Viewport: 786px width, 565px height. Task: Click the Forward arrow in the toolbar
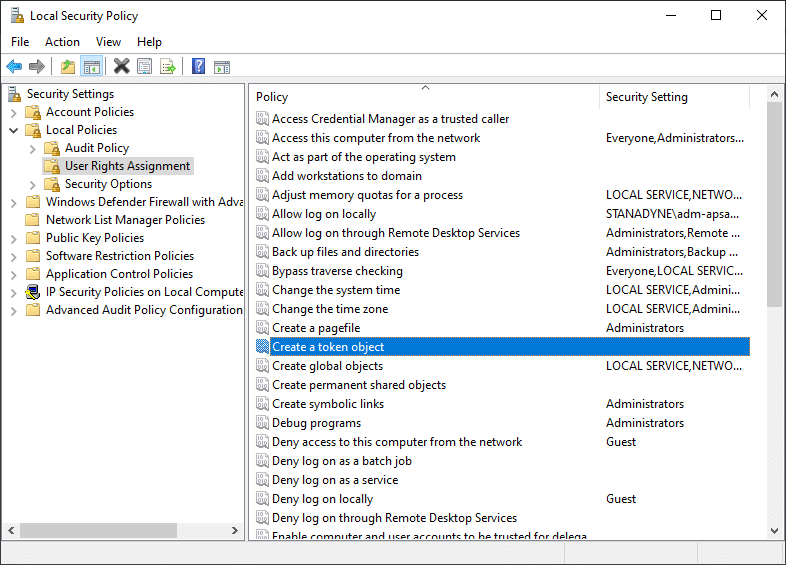[37, 67]
